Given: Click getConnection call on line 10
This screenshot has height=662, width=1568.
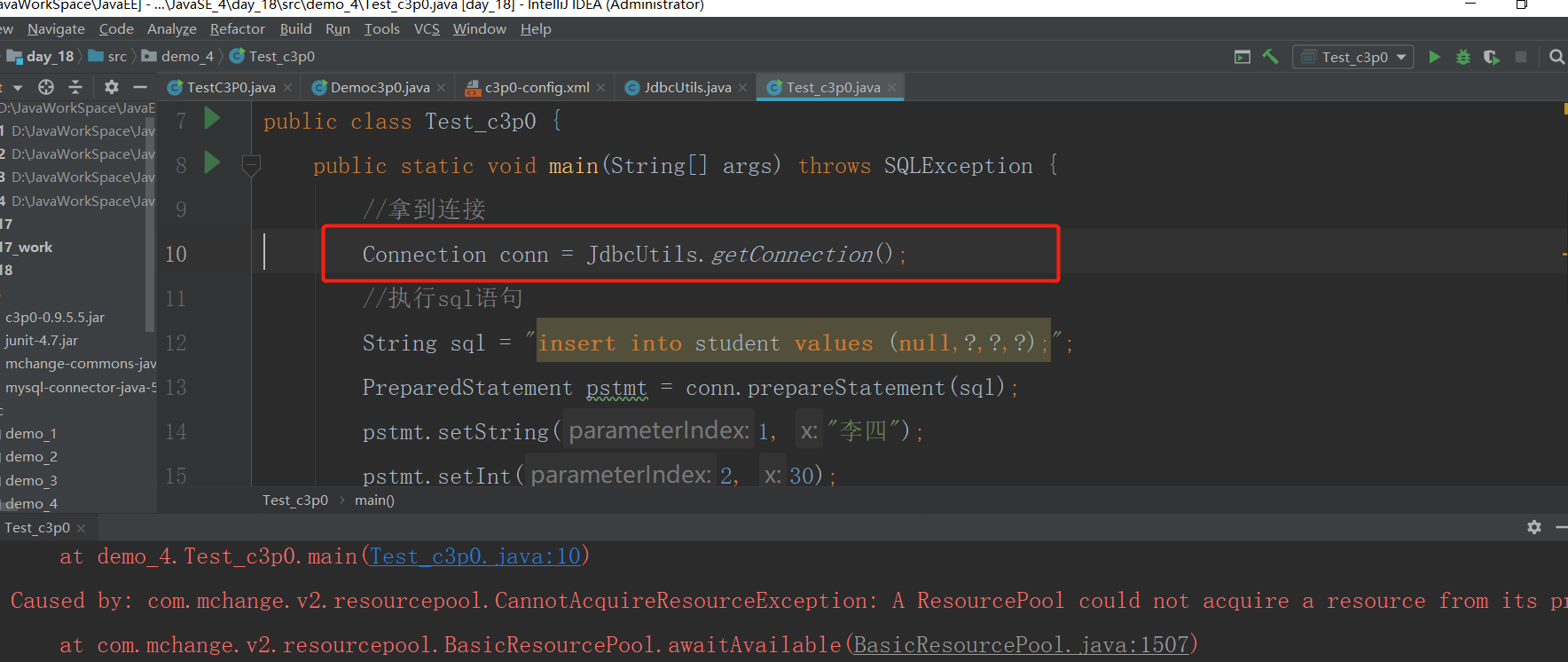Looking at the screenshot, I should coord(792,255).
